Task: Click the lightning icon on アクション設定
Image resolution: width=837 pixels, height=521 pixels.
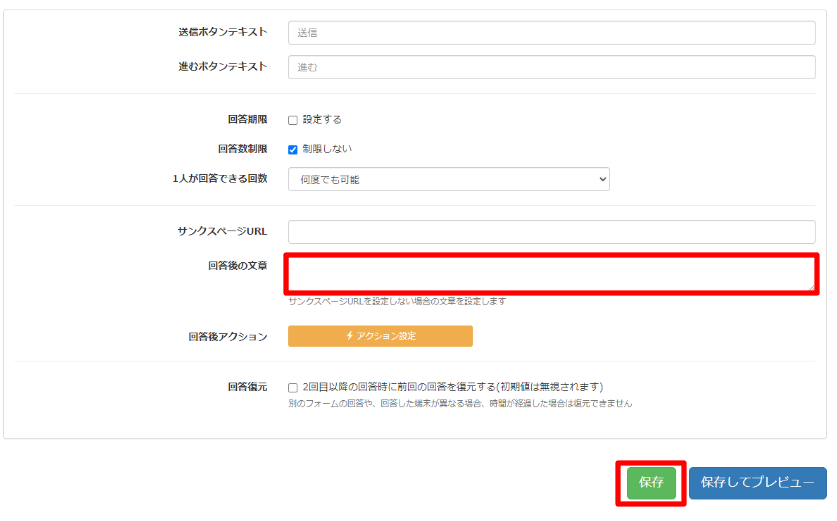Action: (x=350, y=336)
